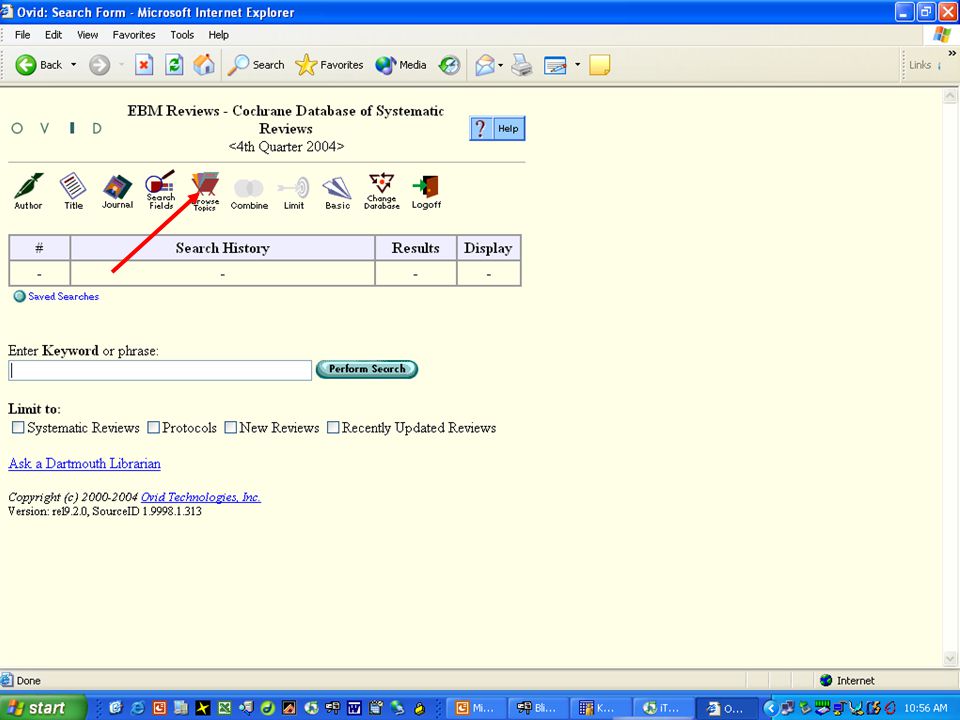This screenshot has width=960, height=720.
Task: Click the yellow note toolbar icon
Action: click(599, 65)
